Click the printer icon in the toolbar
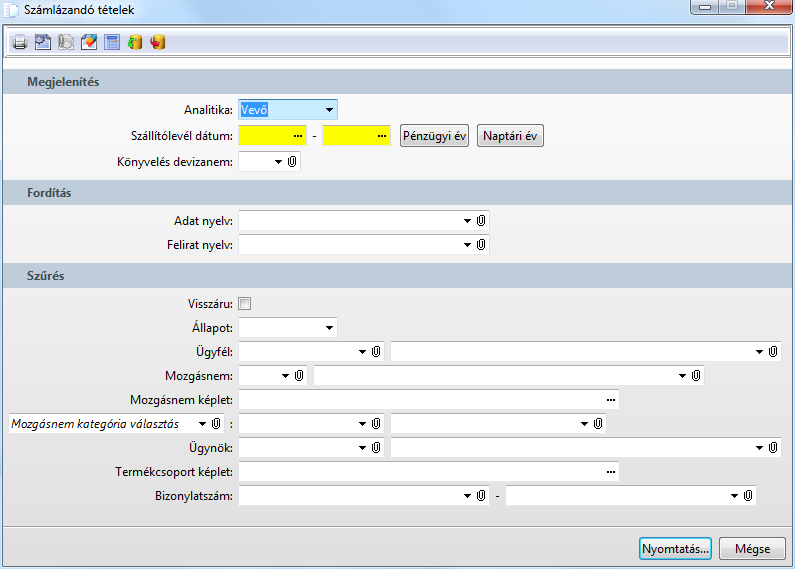The height and width of the screenshot is (569, 795). [x=19, y=43]
